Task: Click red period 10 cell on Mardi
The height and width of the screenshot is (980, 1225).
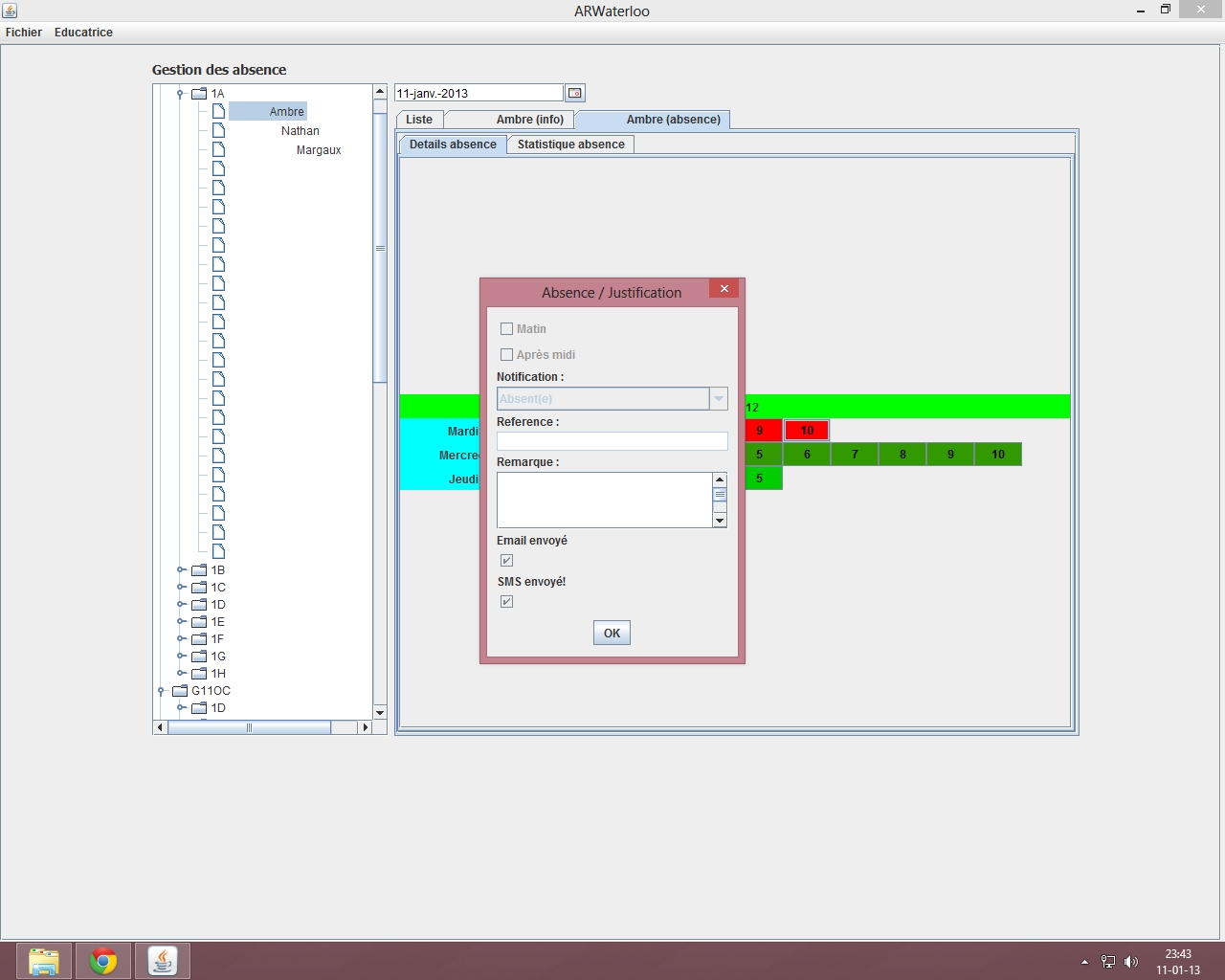Action: [x=807, y=431]
